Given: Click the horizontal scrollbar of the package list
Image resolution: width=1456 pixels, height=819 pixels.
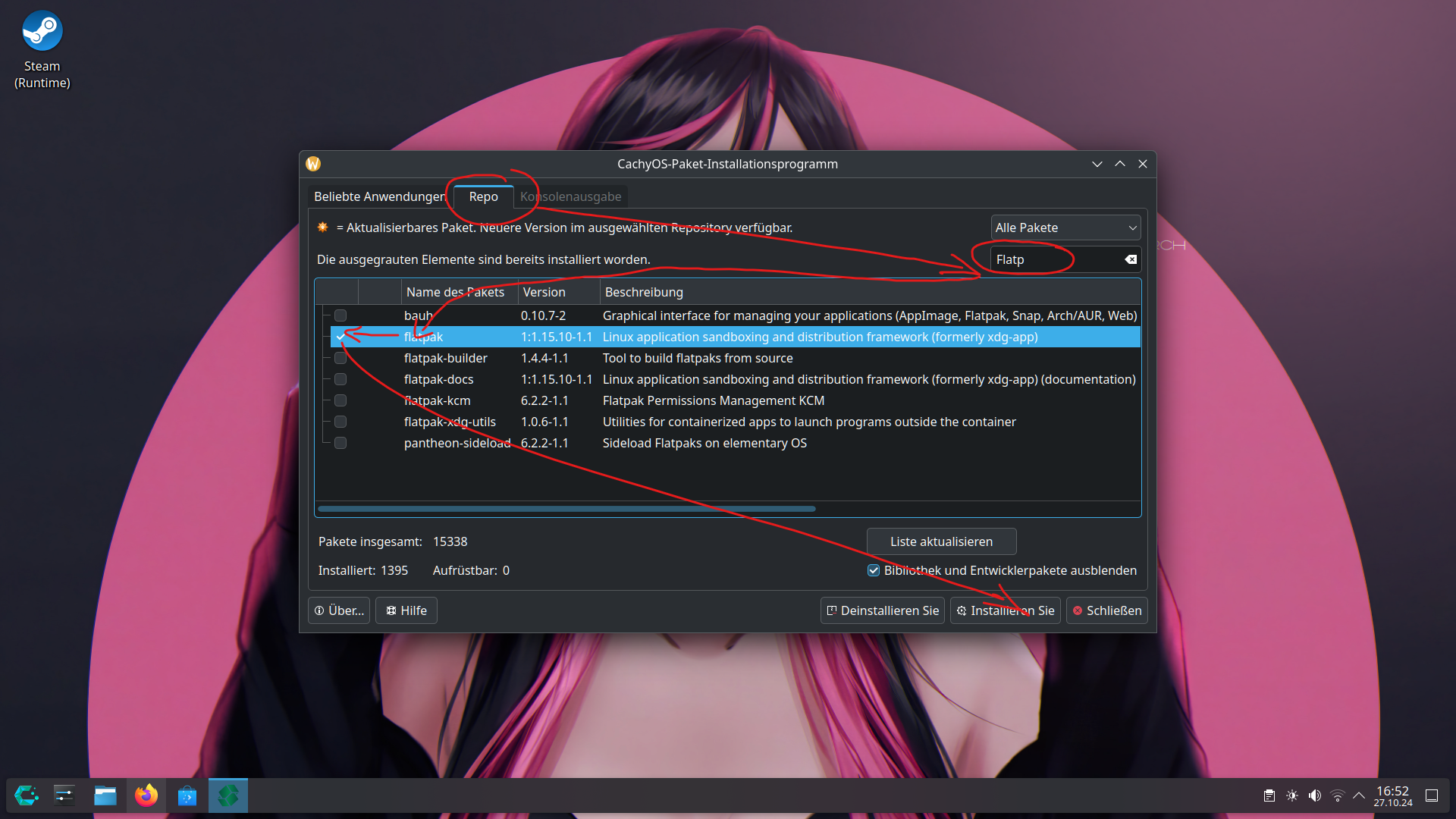Looking at the screenshot, I should [x=566, y=509].
